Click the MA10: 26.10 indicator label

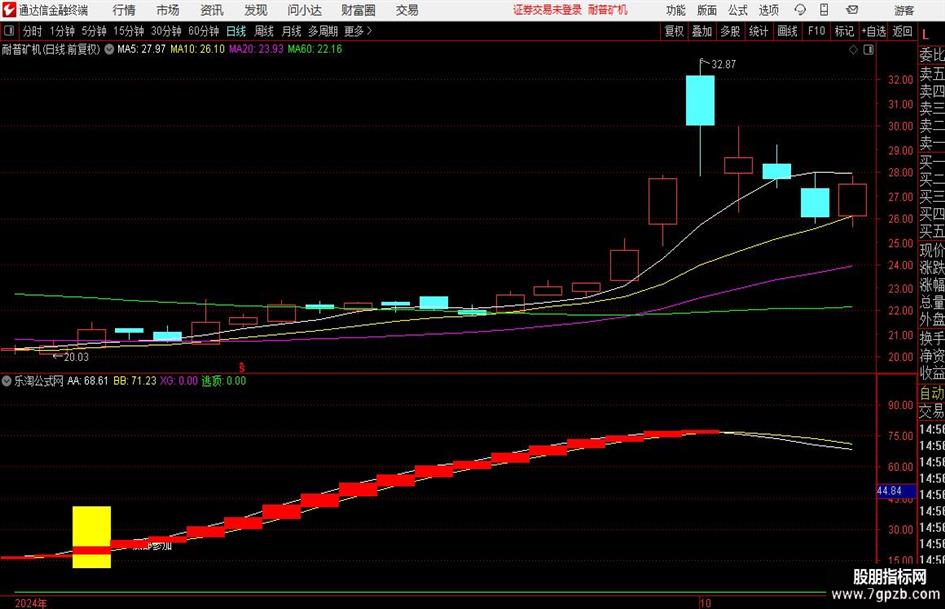click(197, 49)
